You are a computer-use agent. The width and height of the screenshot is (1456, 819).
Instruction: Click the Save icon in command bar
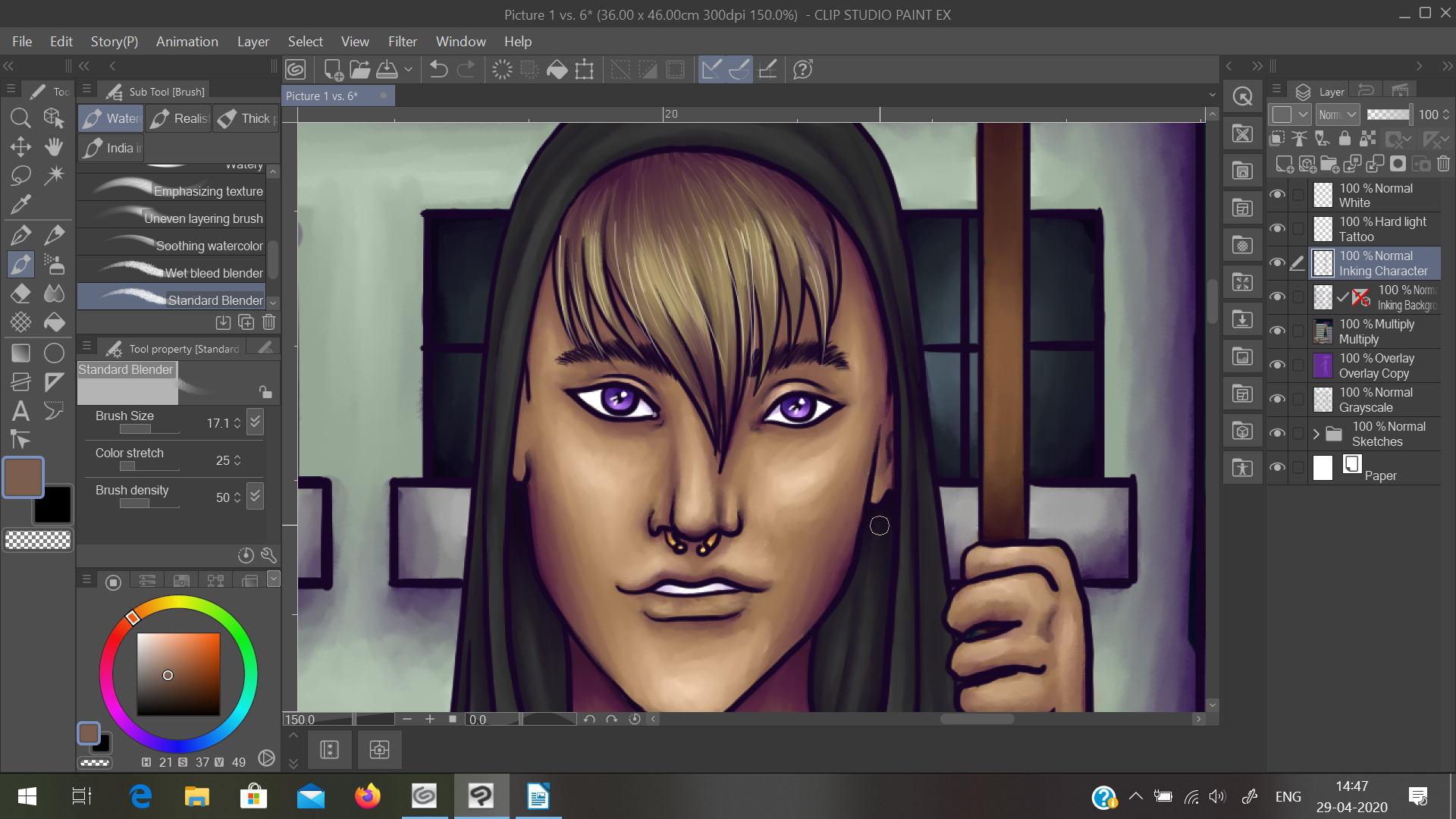(387, 70)
